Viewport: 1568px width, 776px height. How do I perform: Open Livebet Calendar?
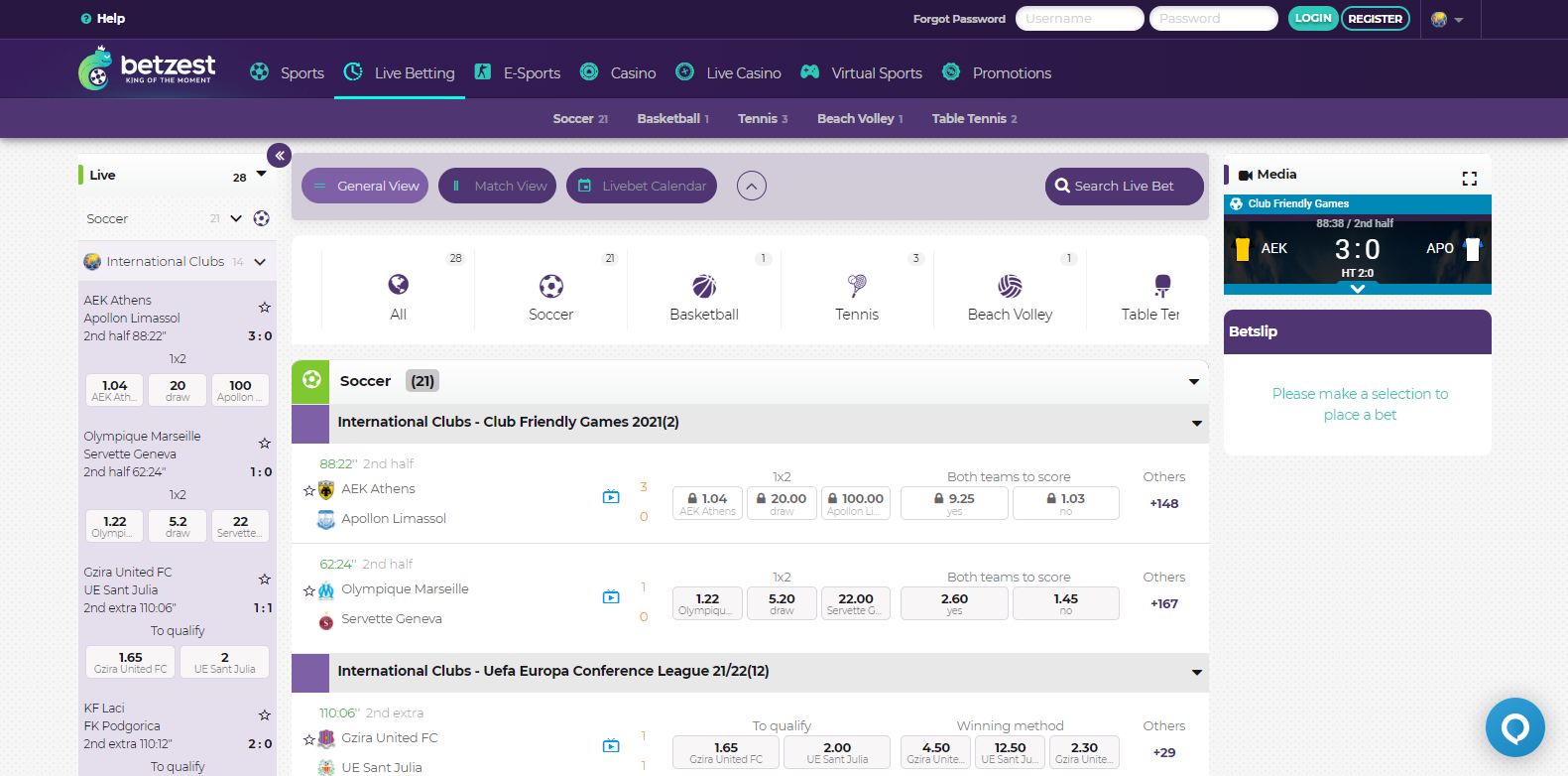pyautogui.click(x=642, y=186)
